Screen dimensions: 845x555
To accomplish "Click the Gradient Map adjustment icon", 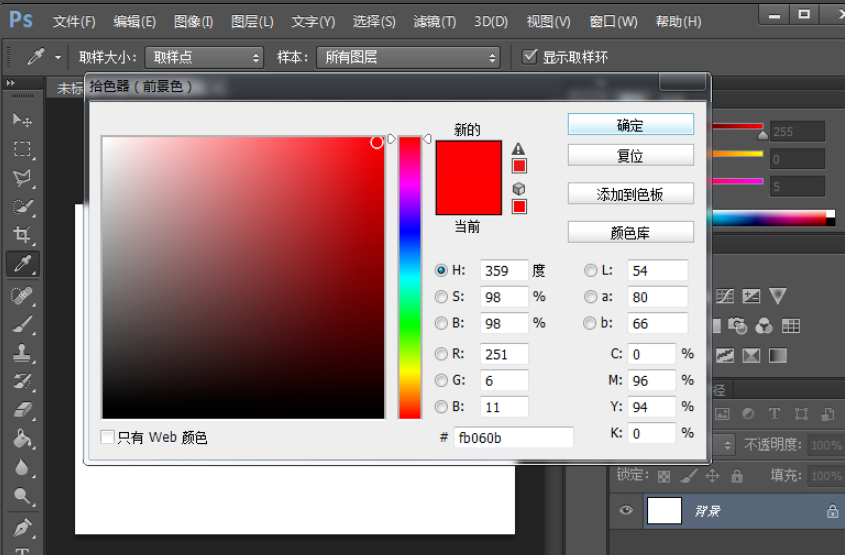I will (778, 355).
